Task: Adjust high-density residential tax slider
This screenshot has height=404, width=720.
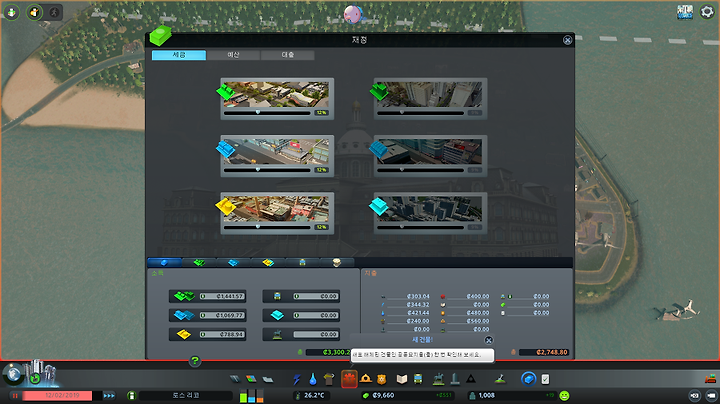Action: 420,113
